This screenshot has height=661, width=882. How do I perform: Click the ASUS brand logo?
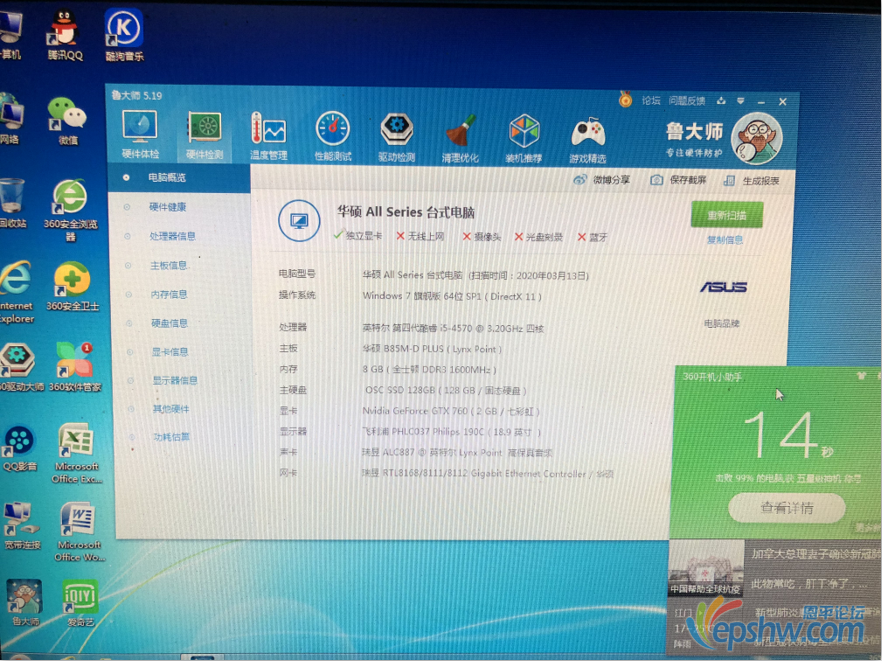pos(723,287)
